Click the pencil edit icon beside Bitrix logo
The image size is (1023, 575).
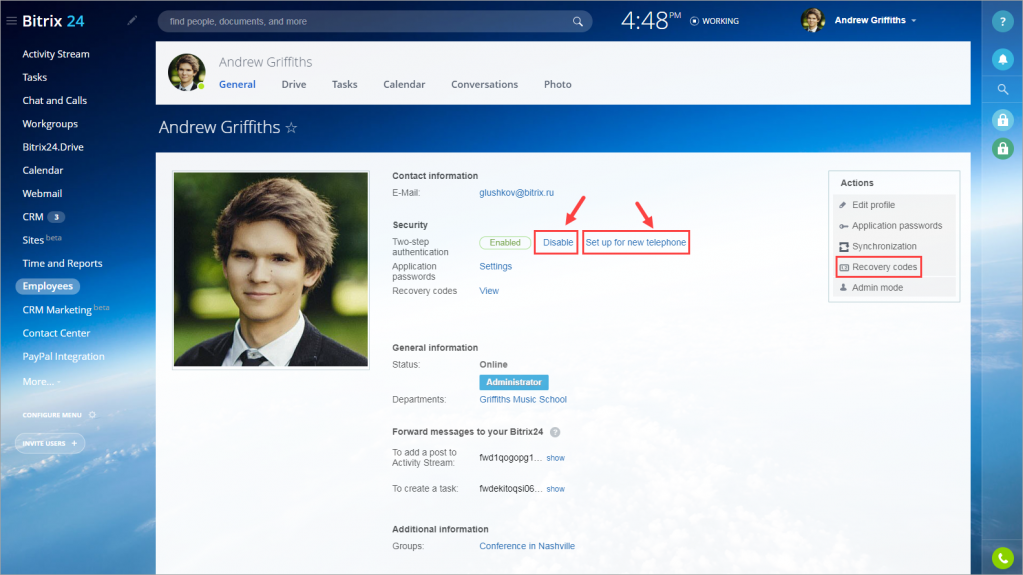pyautogui.click(x=132, y=21)
